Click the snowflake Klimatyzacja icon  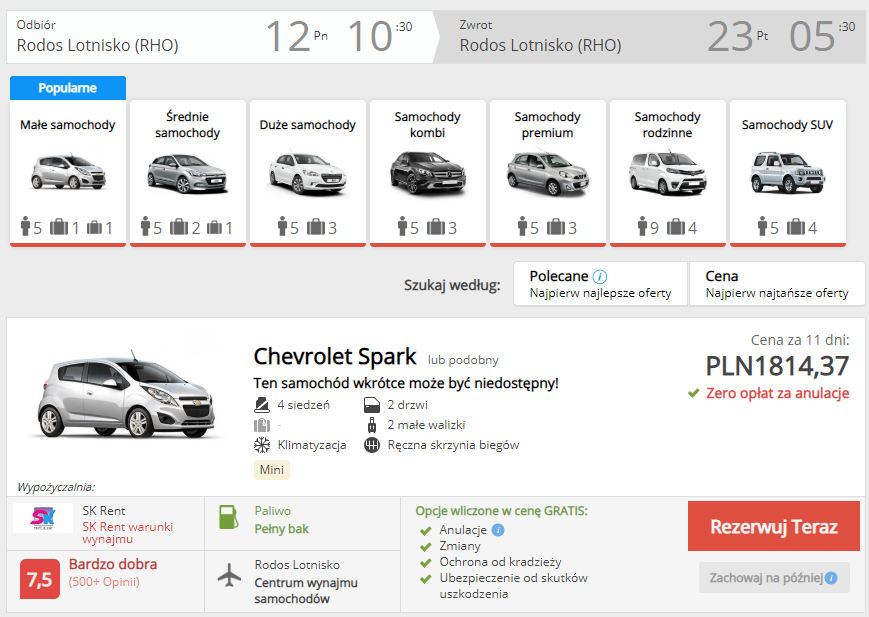(262, 445)
